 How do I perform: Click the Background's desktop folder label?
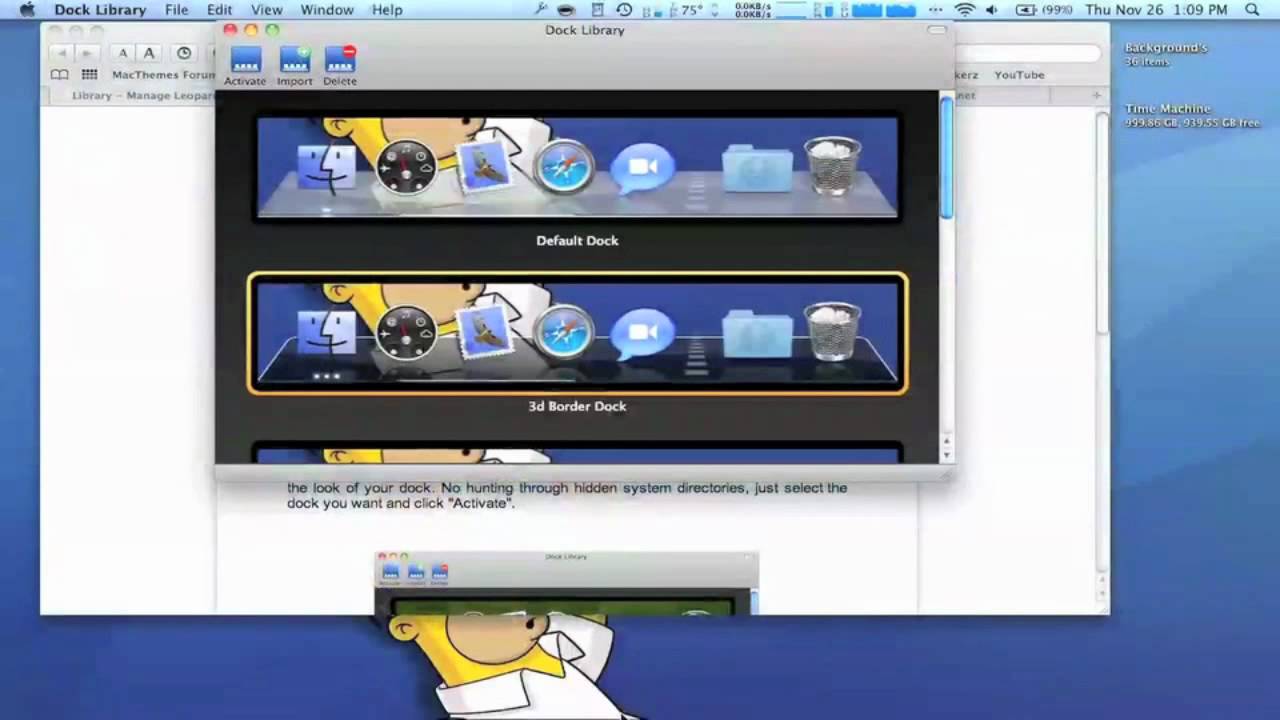pos(1166,48)
